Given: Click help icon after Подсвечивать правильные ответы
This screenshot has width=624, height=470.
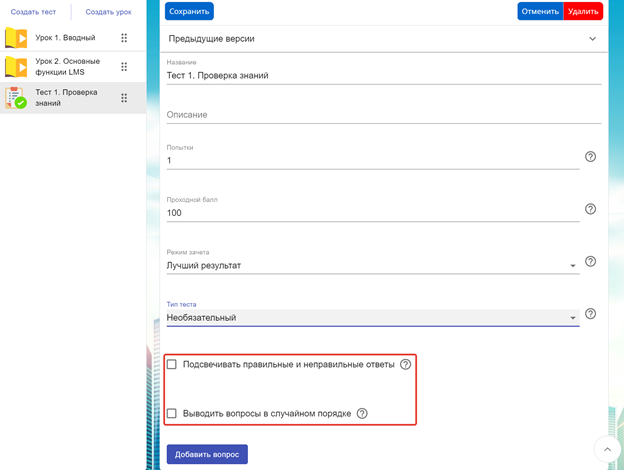Looking at the screenshot, I should [406, 364].
